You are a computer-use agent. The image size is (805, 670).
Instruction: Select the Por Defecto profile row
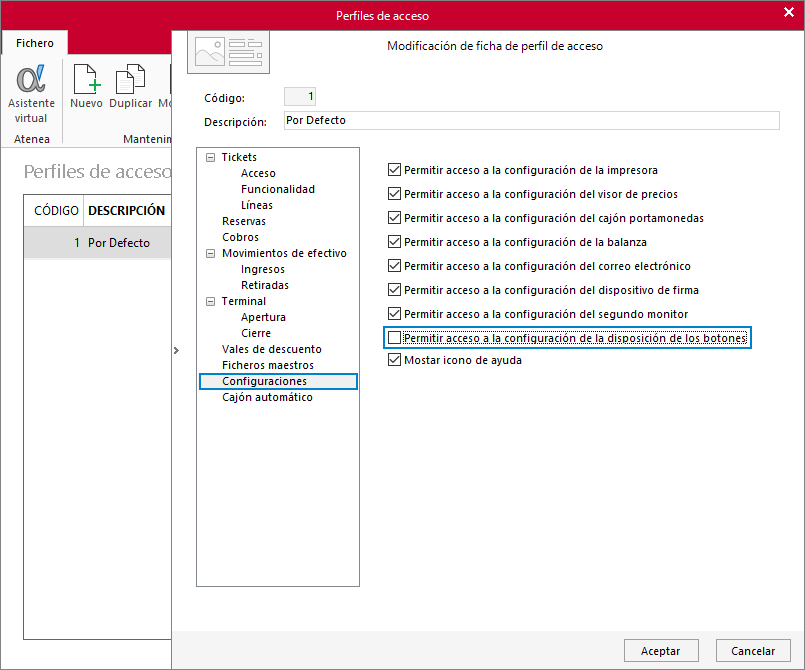[98, 243]
